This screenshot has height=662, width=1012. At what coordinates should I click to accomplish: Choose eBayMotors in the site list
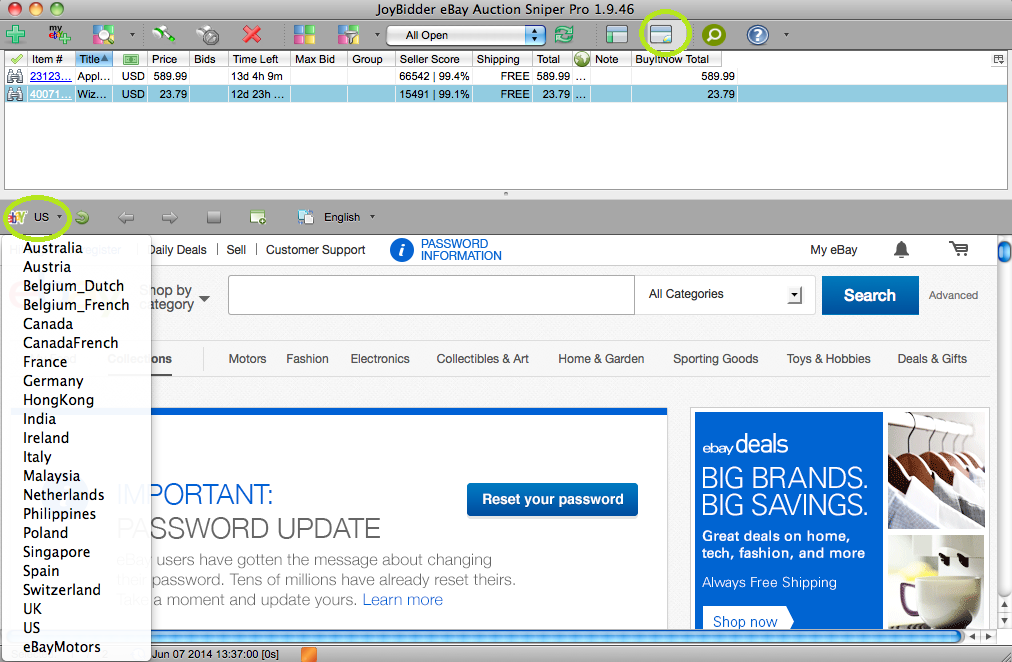click(62, 647)
